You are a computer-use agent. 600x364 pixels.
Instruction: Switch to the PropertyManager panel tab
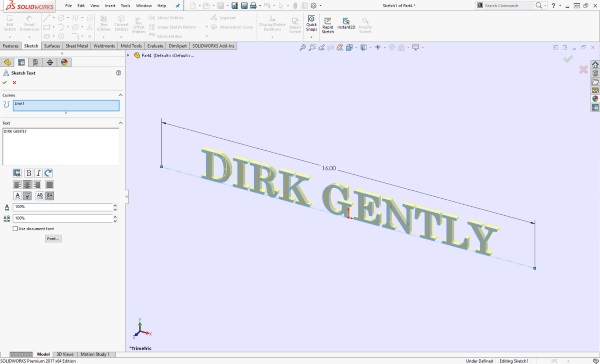pyautogui.click(x=21, y=62)
